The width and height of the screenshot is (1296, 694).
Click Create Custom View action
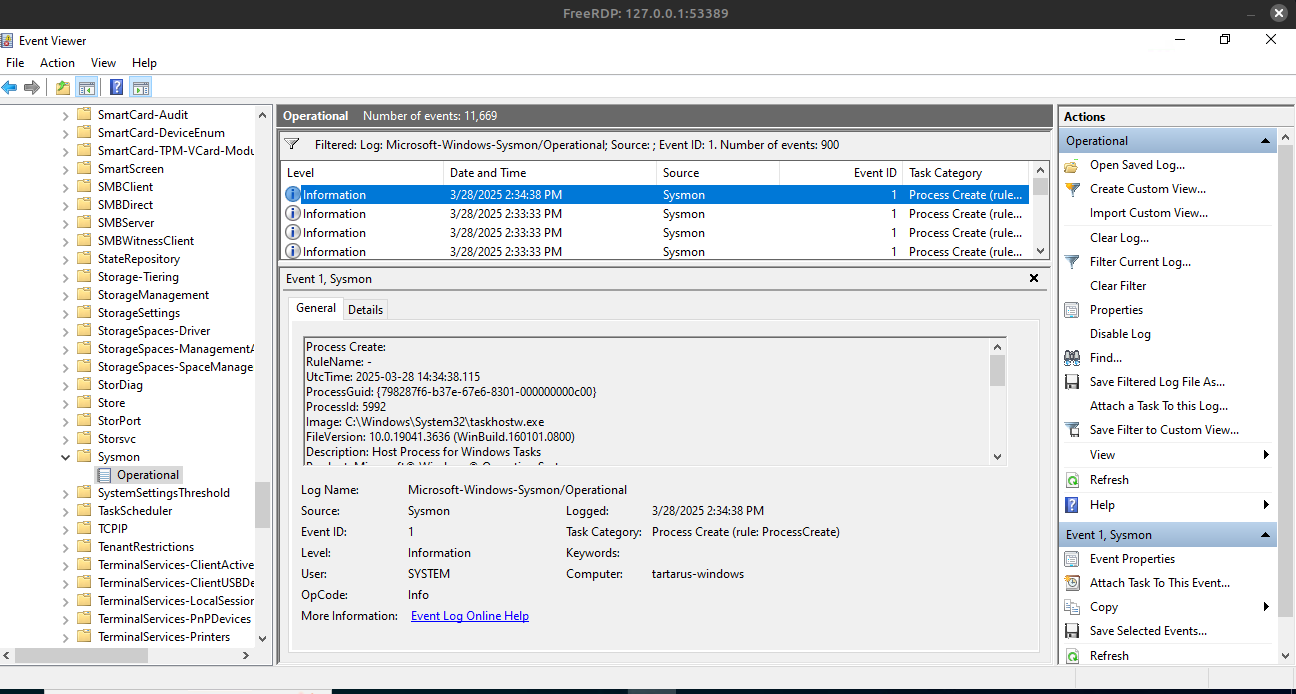tap(1147, 189)
